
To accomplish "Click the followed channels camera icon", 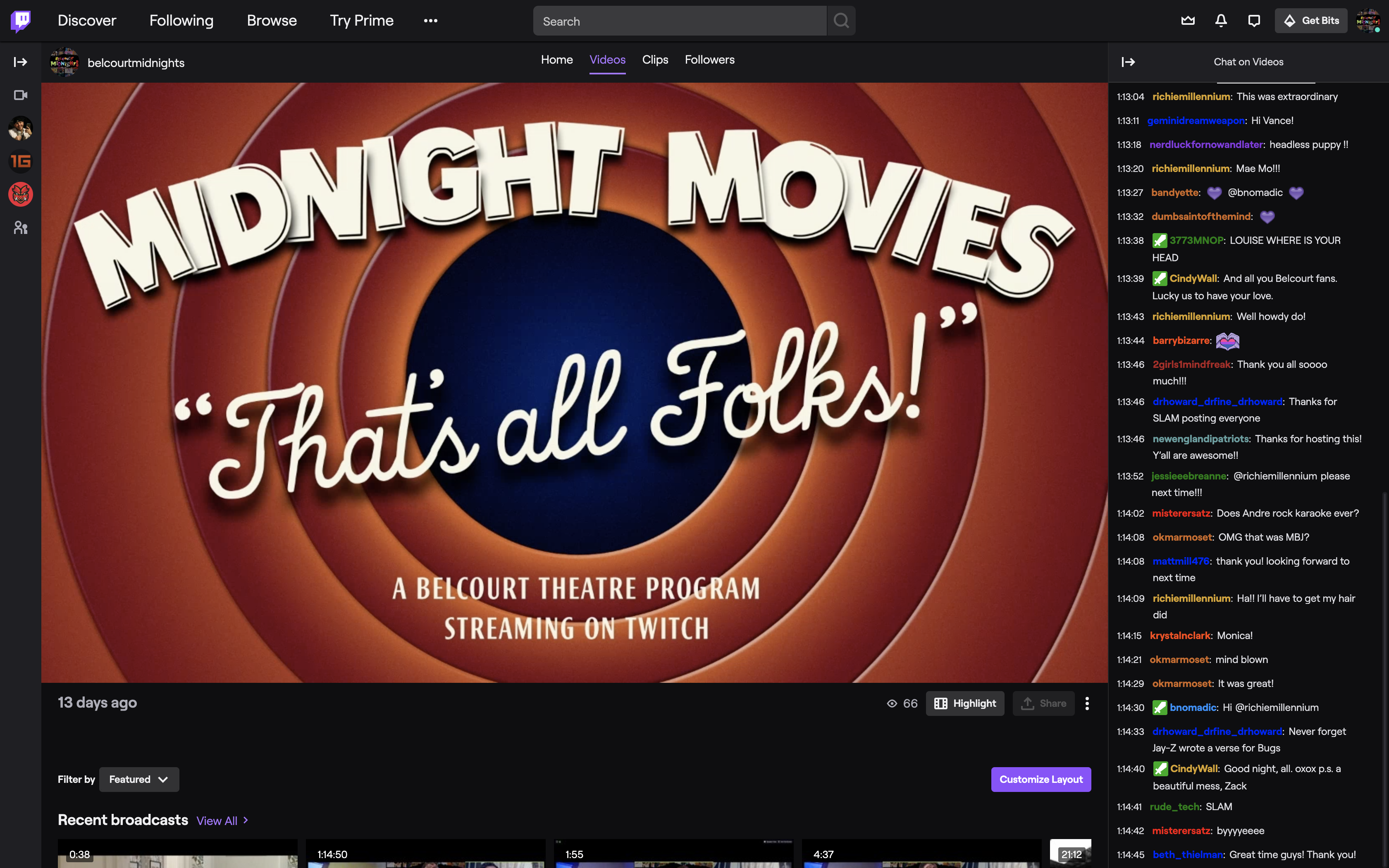I will coord(21,95).
